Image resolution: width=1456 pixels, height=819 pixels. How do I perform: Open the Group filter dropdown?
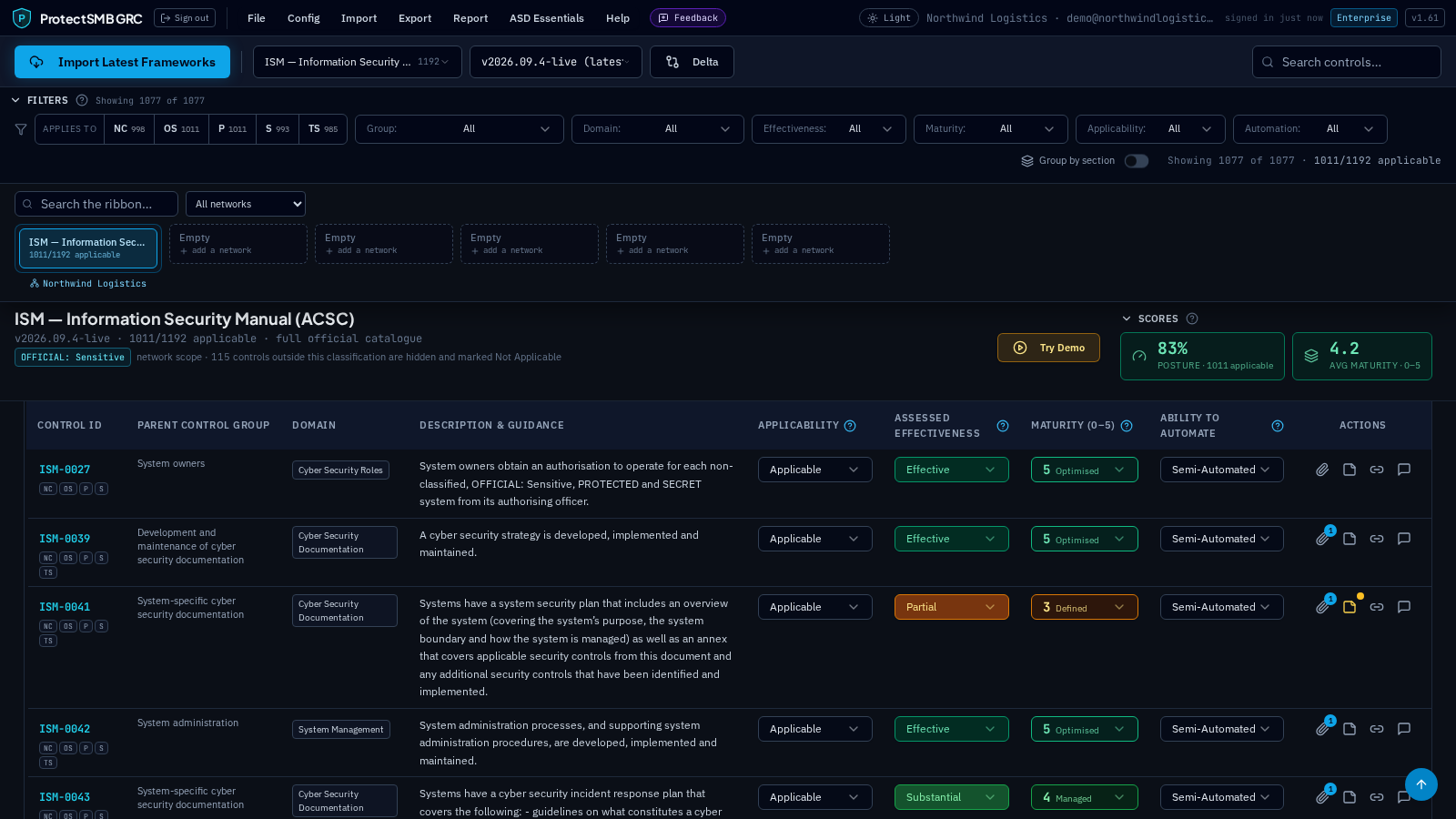pos(460,129)
